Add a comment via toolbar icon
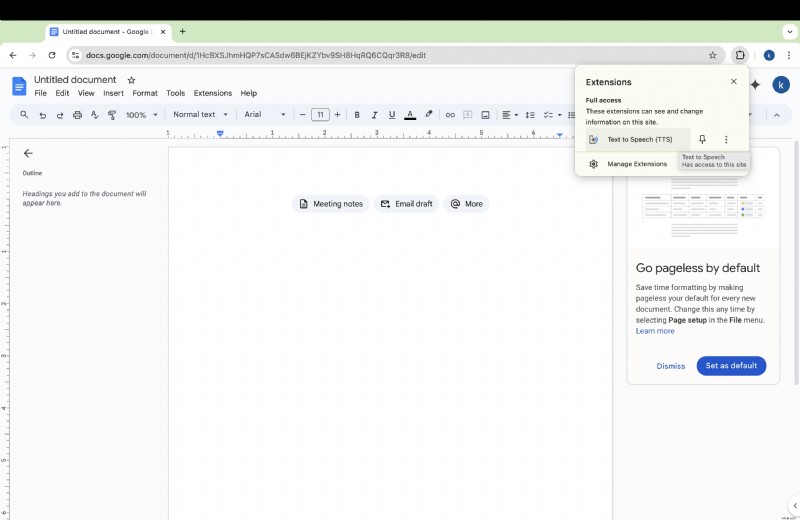 (x=467, y=115)
